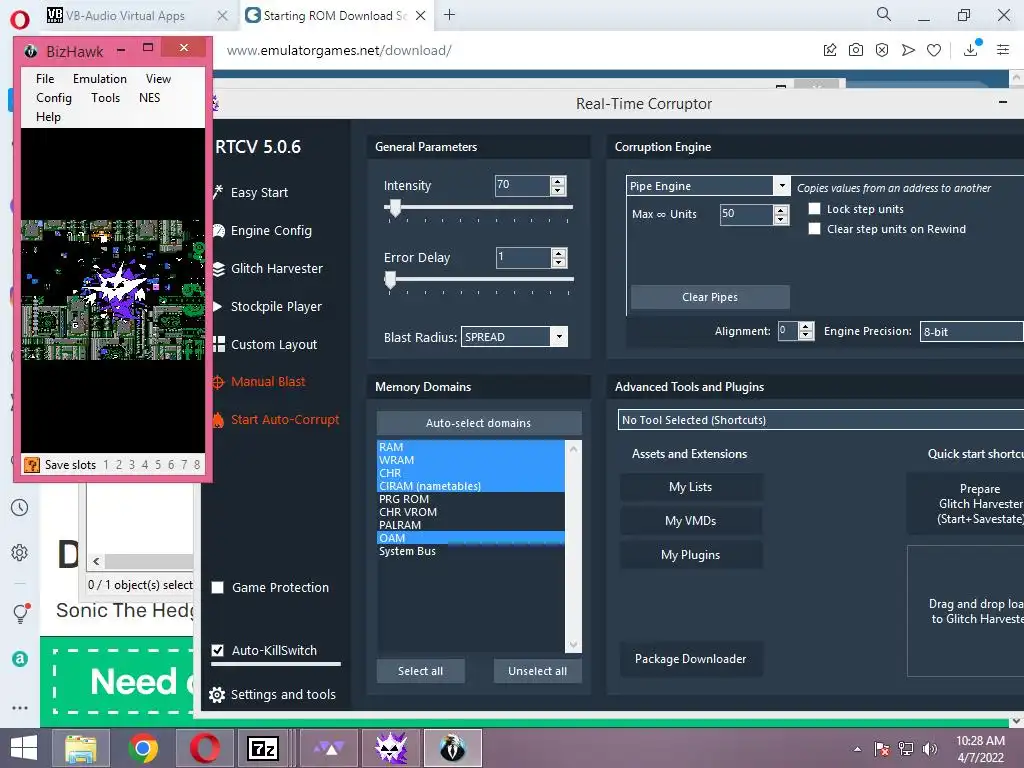Open Engine Config from RTCV sidebar
1024x768 pixels.
click(270, 231)
